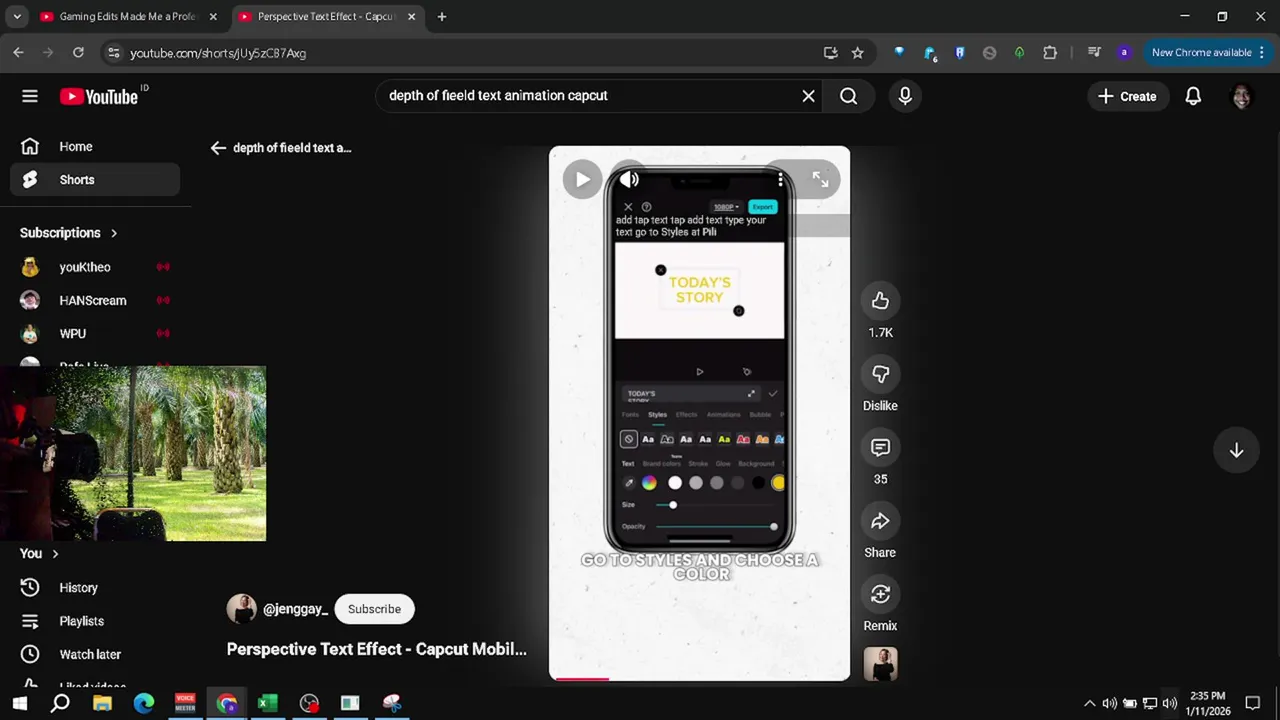Open the tab search dropdown arrow
1280x720 pixels.
click(x=17, y=17)
